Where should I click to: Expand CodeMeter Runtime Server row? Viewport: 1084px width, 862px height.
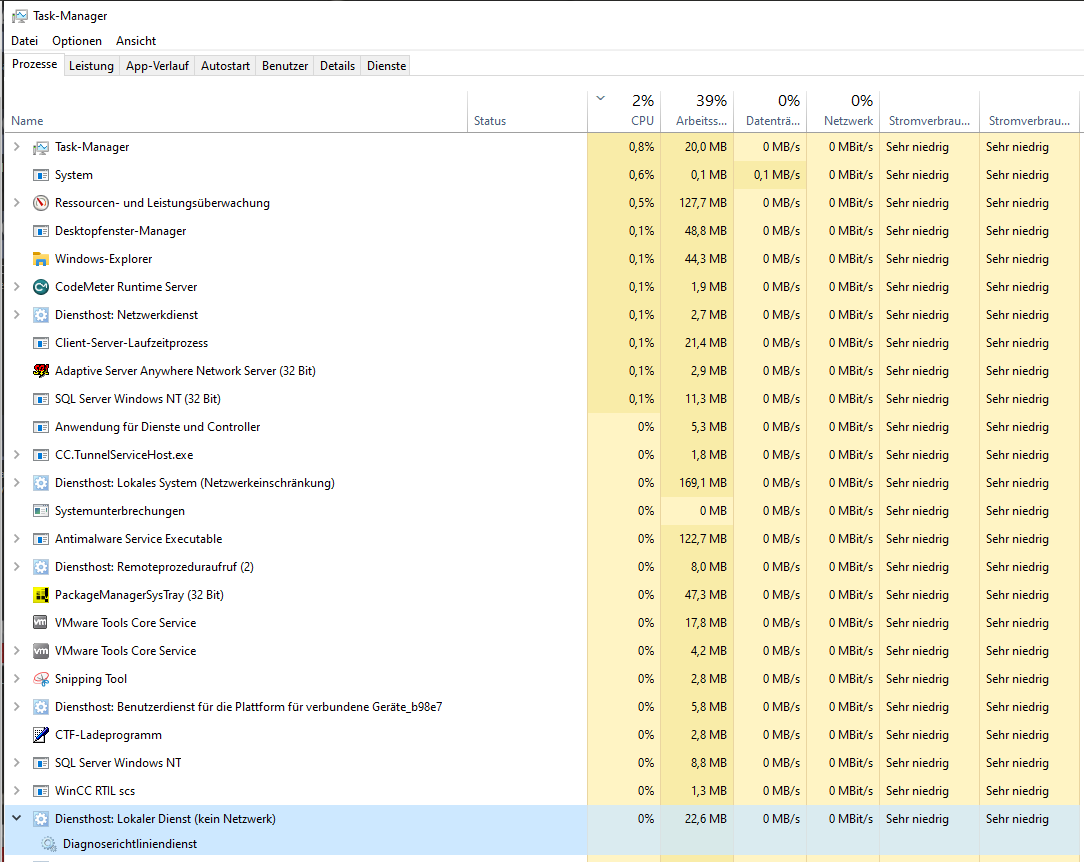pos(17,286)
